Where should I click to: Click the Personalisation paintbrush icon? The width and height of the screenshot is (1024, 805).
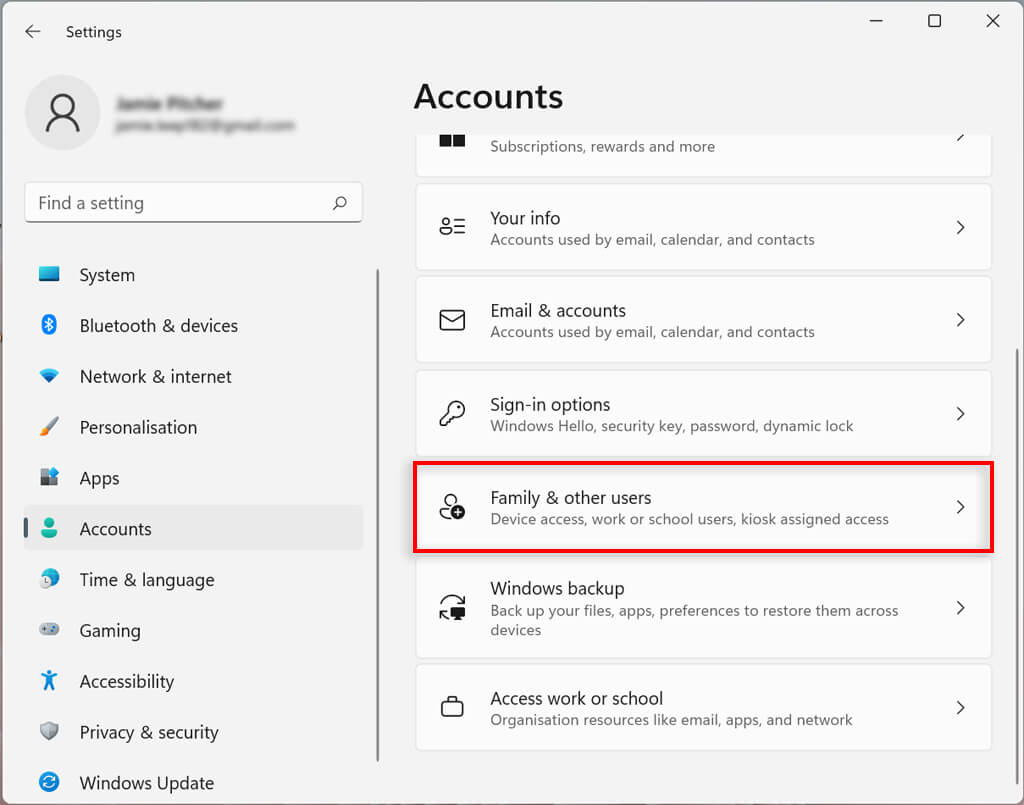[x=49, y=427]
